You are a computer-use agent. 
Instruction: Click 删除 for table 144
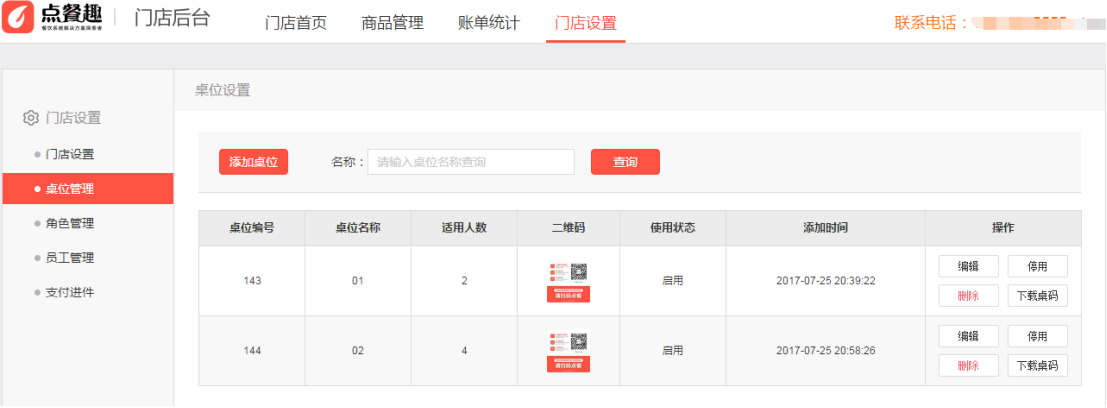969,366
